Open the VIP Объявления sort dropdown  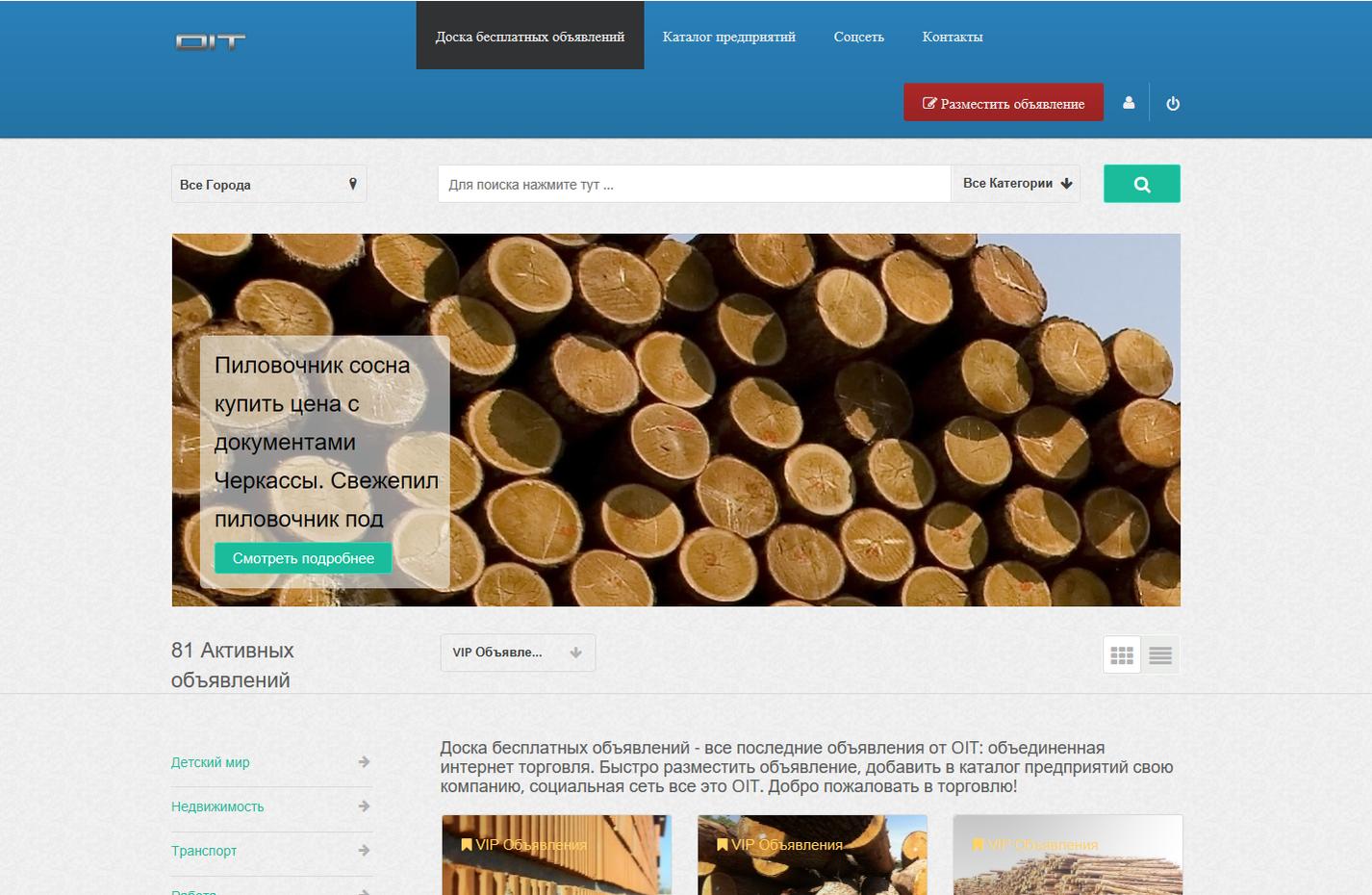pos(518,652)
